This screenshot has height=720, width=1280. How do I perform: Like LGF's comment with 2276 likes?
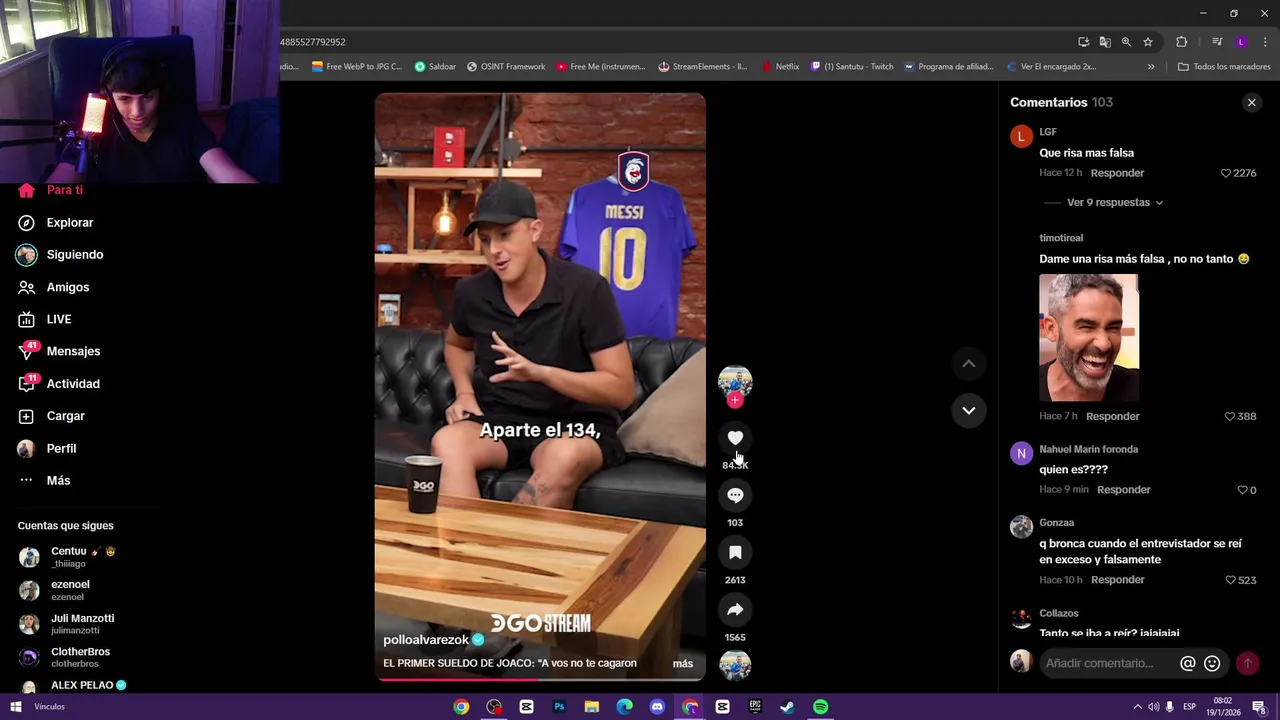point(1226,173)
